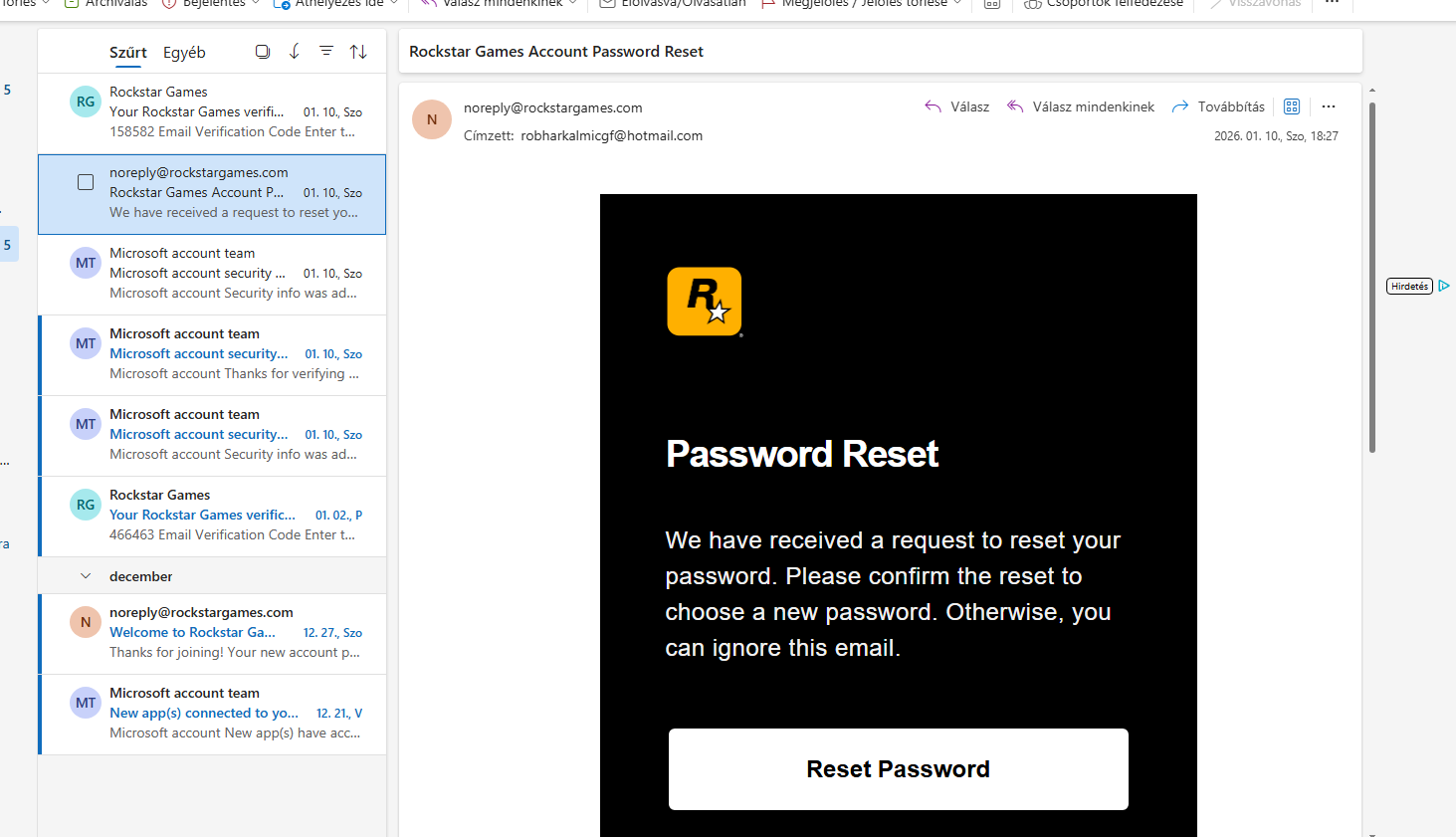Open the New app(s) connected Microsoft email
The height and width of the screenshot is (837, 1456).
tap(212, 714)
